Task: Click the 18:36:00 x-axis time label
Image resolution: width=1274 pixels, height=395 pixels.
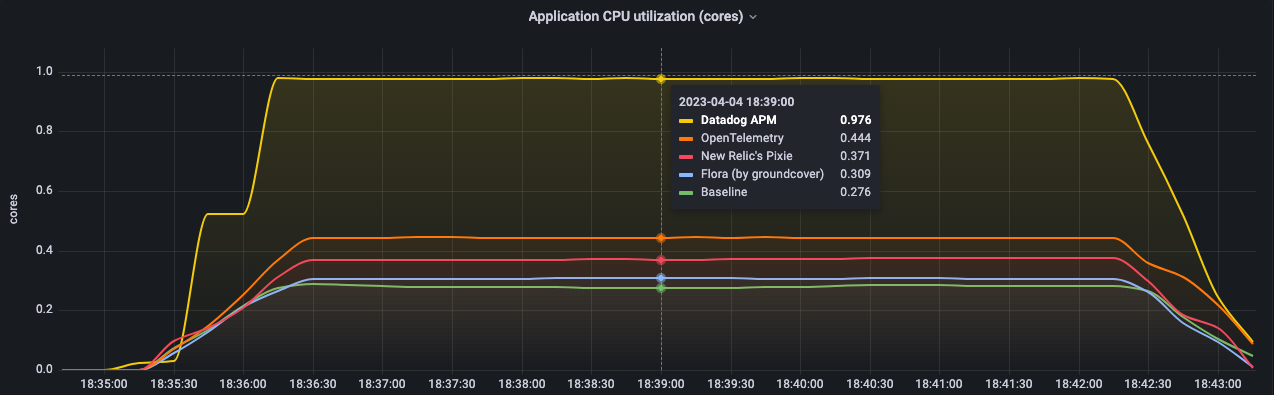Action: [x=243, y=384]
